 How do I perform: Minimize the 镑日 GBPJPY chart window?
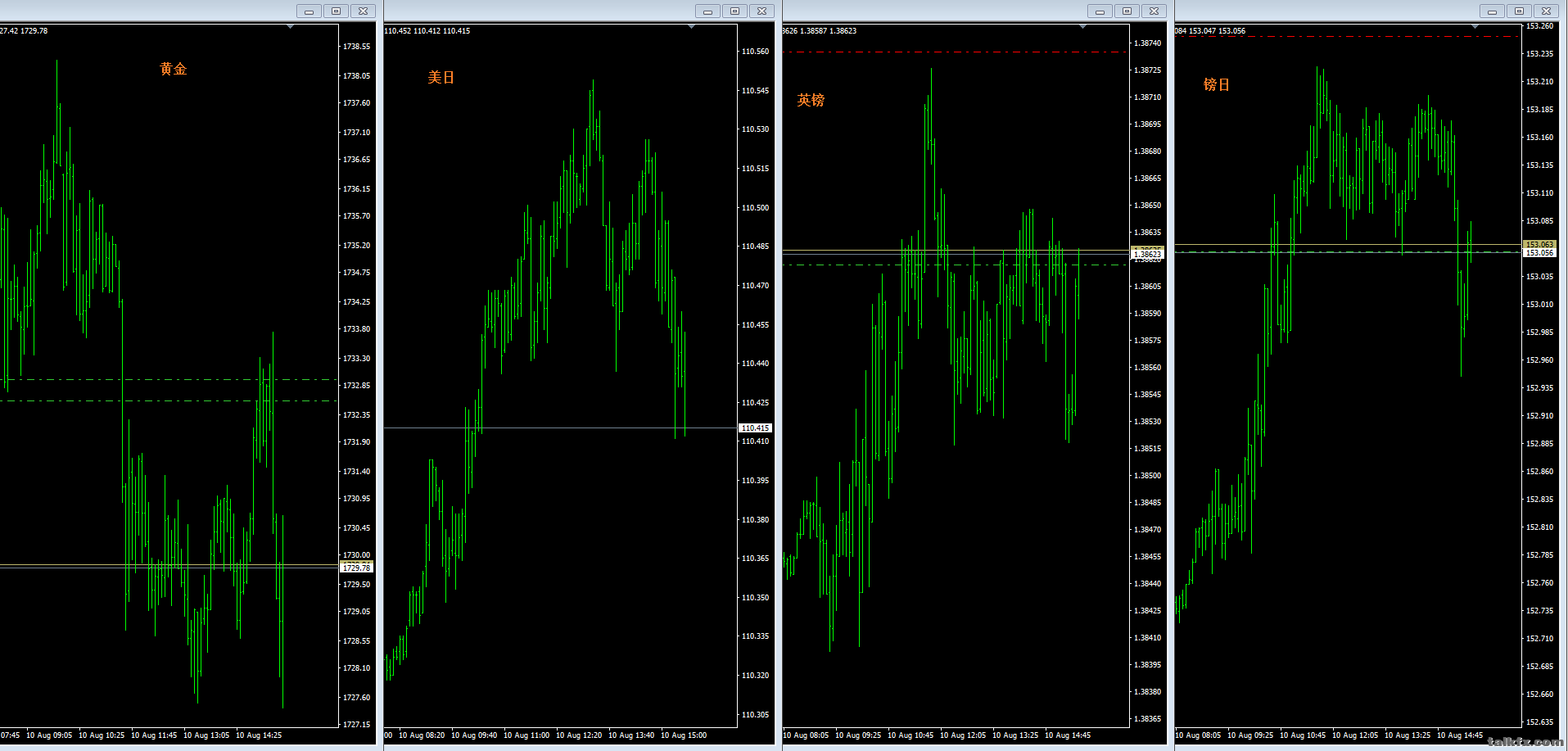[x=1492, y=11]
